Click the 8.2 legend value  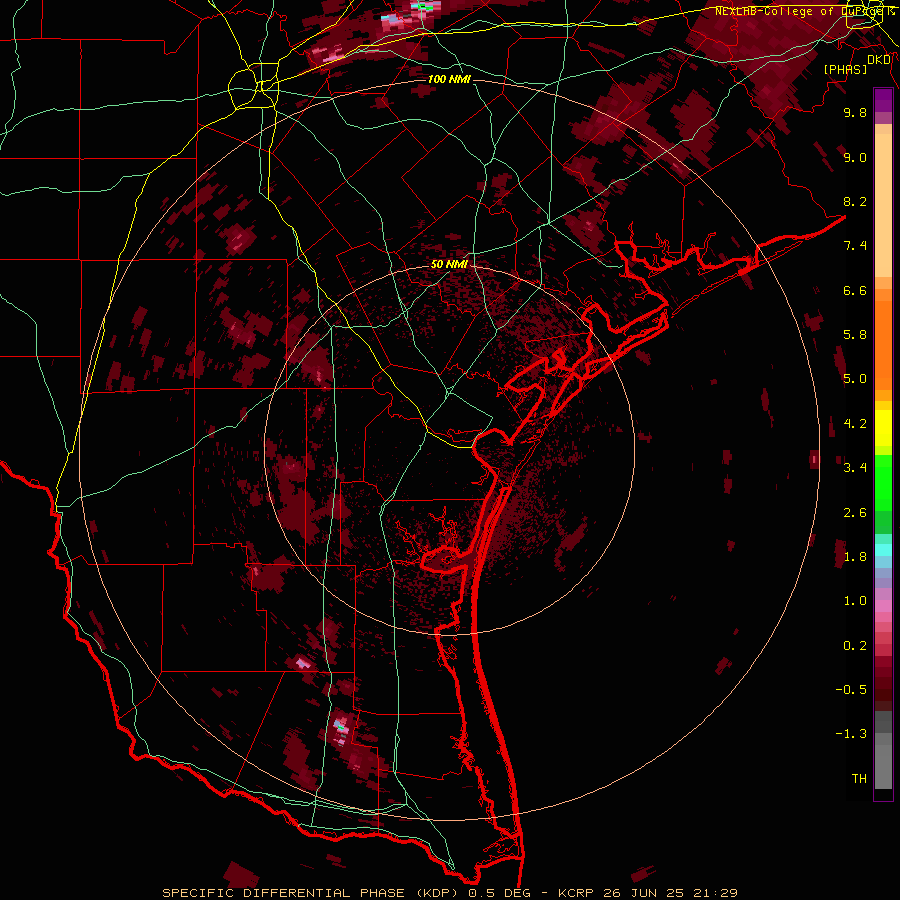click(x=855, y=201)
